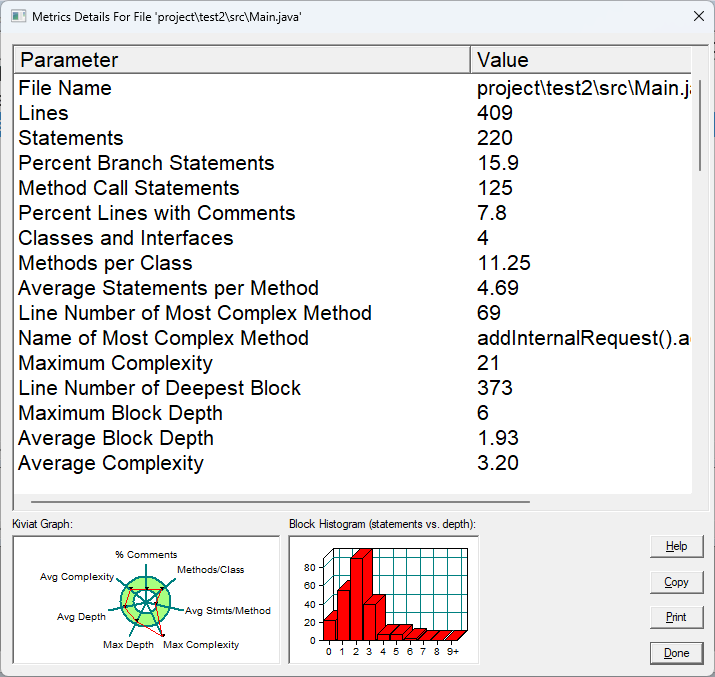Click the Done button
Screen dimensions: 715x677
676,653
